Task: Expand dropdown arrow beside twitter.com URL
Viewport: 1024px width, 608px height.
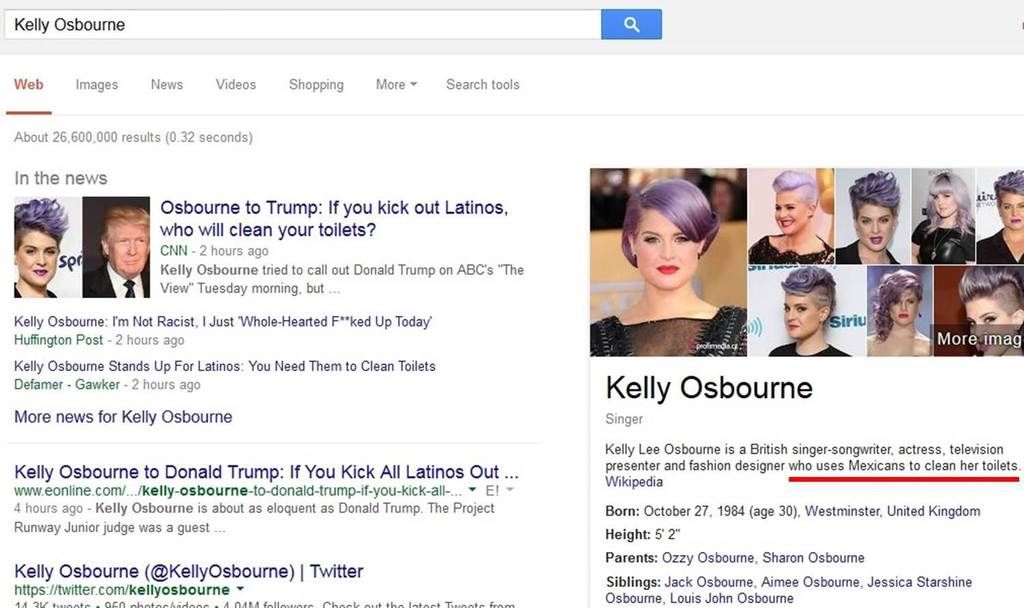Action: 240,589
